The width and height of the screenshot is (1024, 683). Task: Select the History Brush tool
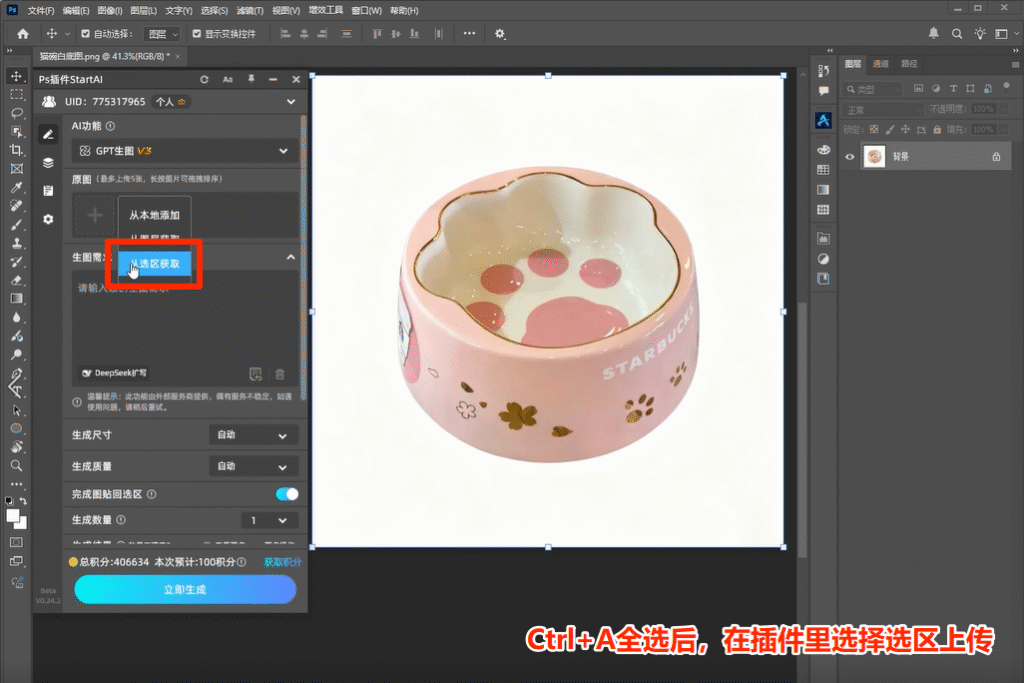[x=16, y=262]
